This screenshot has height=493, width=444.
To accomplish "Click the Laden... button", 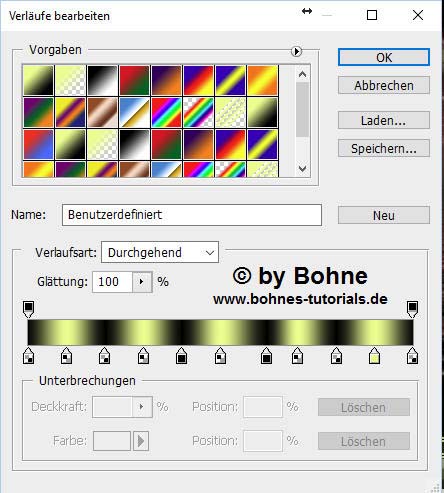I will tap(384, 120).
